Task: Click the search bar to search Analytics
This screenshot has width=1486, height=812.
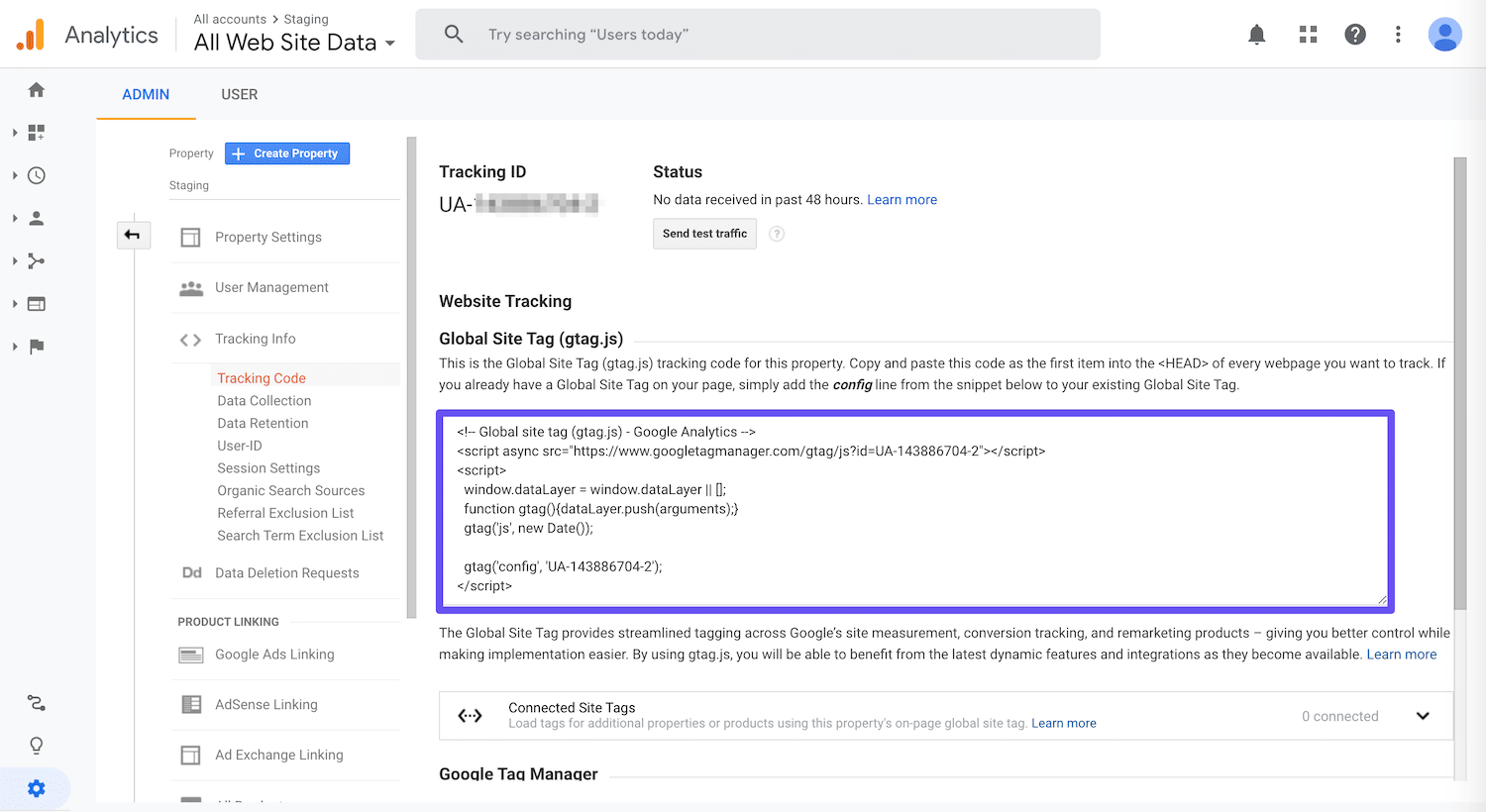Action: [757, 34]
